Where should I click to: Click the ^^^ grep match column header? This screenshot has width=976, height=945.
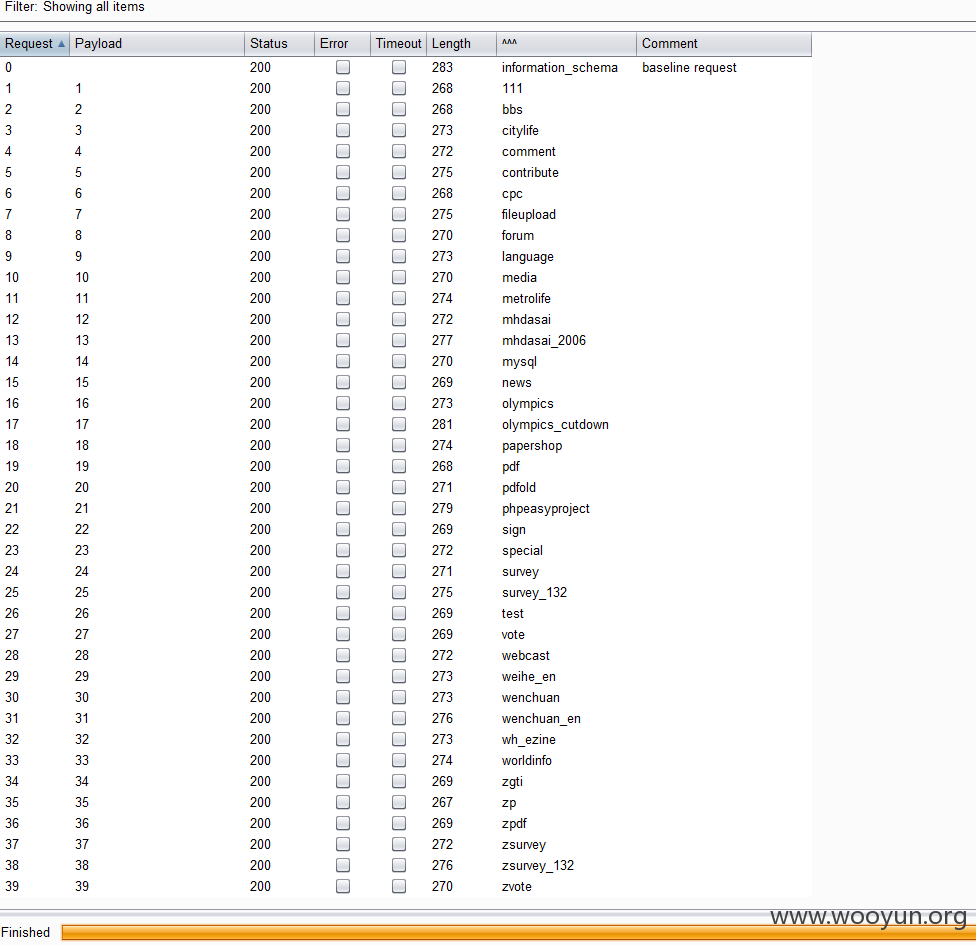(x=566, y=44)
